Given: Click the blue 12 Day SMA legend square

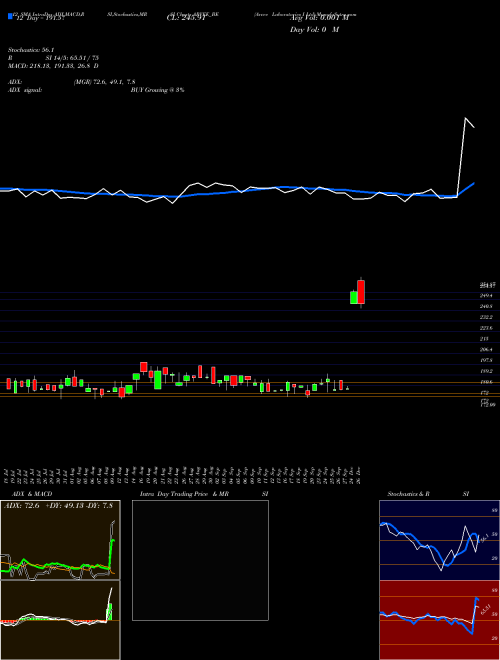Looking at the screenshot, I should click(10, 16).
